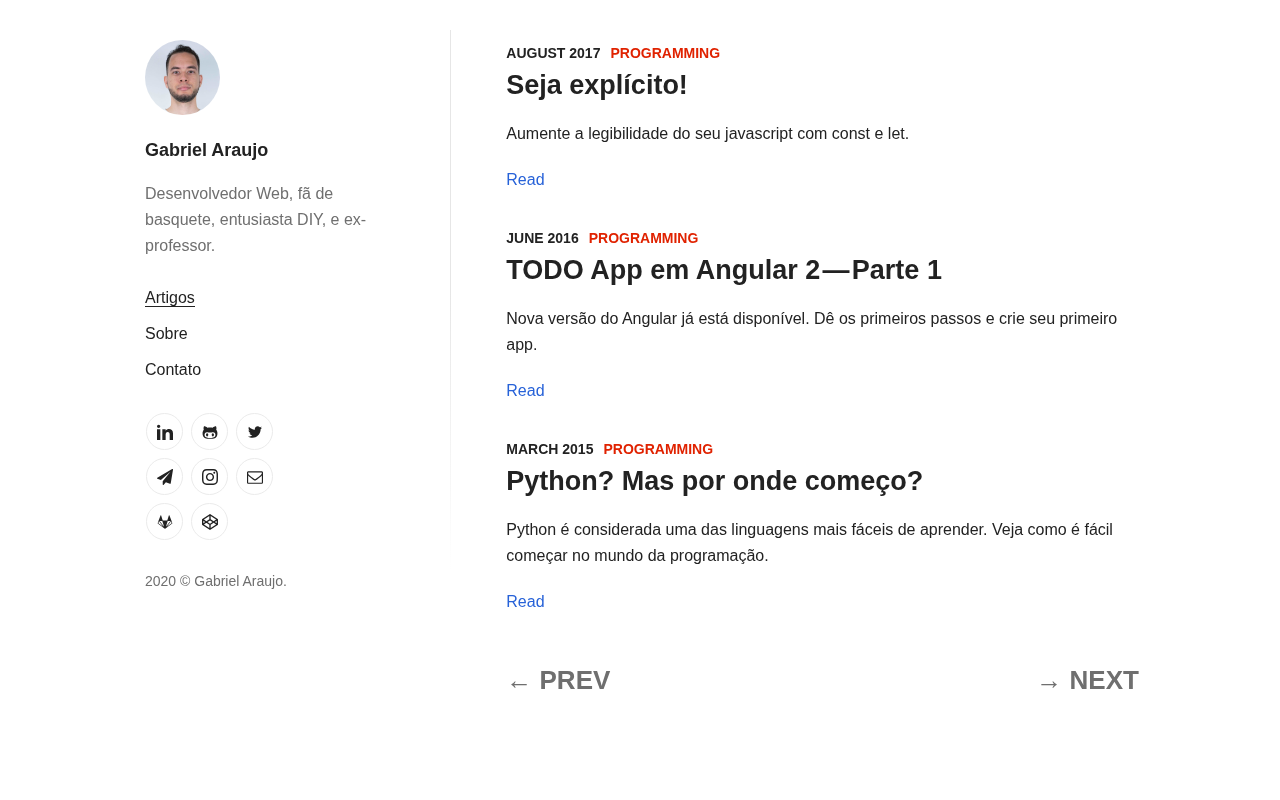
Task: Click the email envelope icon
Action: point(255,477)
